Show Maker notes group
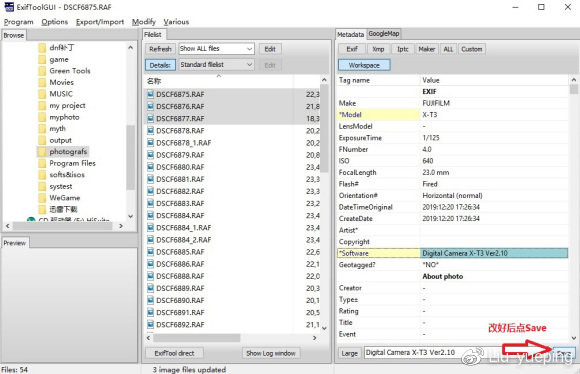The width and height of the screenshot is (580, 374). point(426,49)
